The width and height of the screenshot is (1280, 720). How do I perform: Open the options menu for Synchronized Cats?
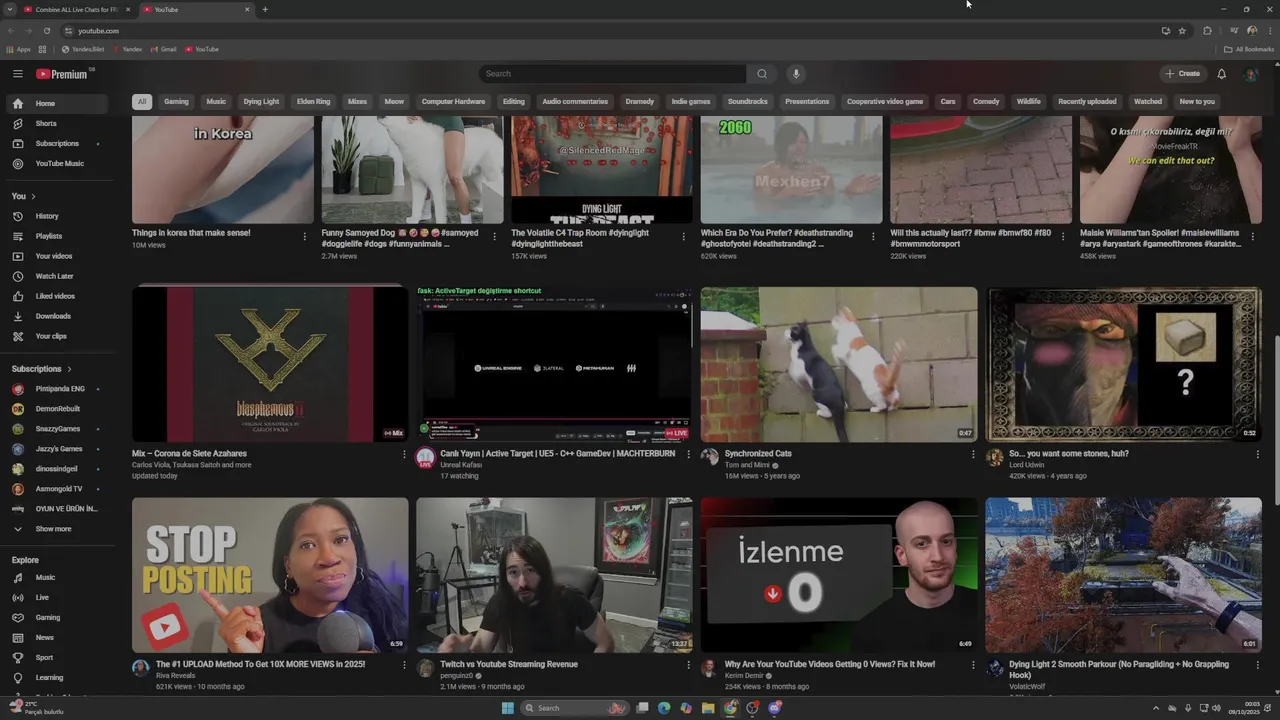pyautogui.click(x=973, y=454)
